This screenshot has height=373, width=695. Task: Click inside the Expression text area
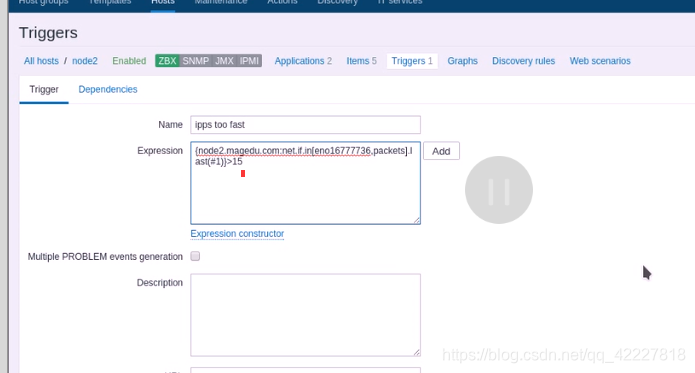coord(305,183)
